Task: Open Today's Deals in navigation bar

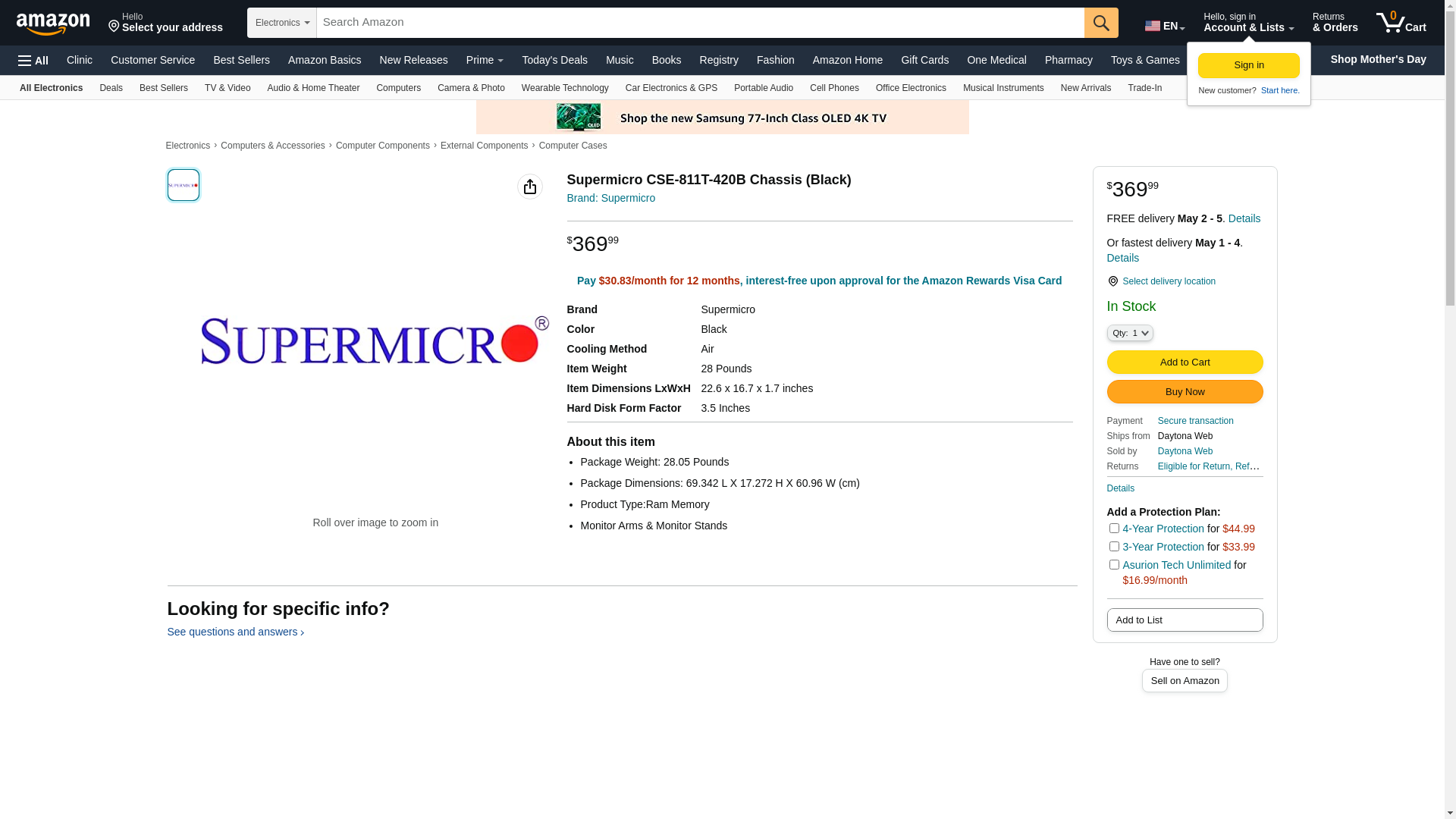Action: [554, 60]
